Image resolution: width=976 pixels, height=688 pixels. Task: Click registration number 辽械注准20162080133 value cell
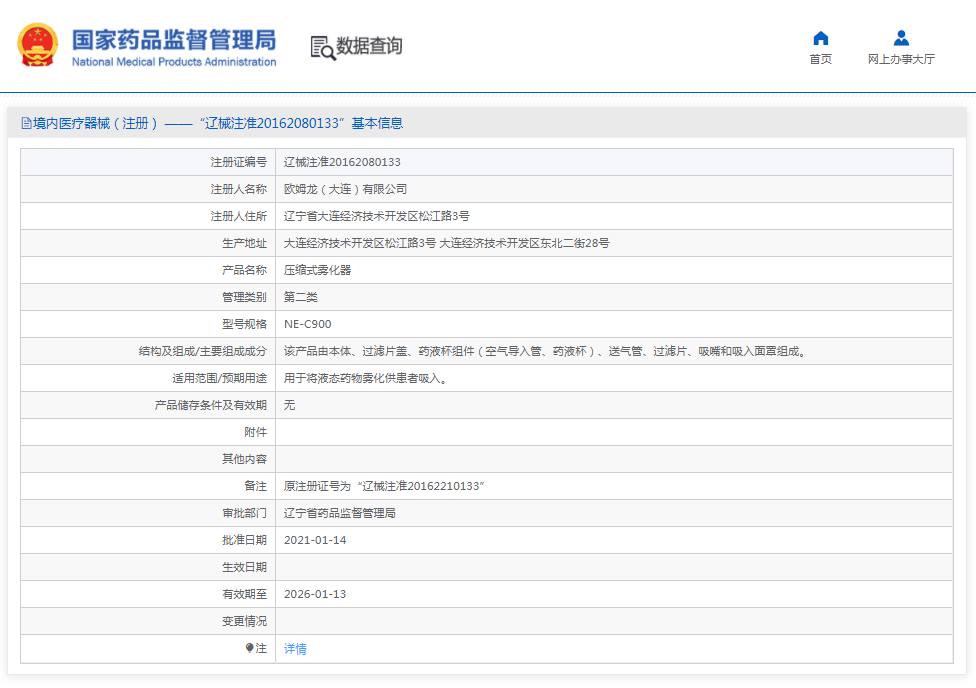tap(342, 162)
